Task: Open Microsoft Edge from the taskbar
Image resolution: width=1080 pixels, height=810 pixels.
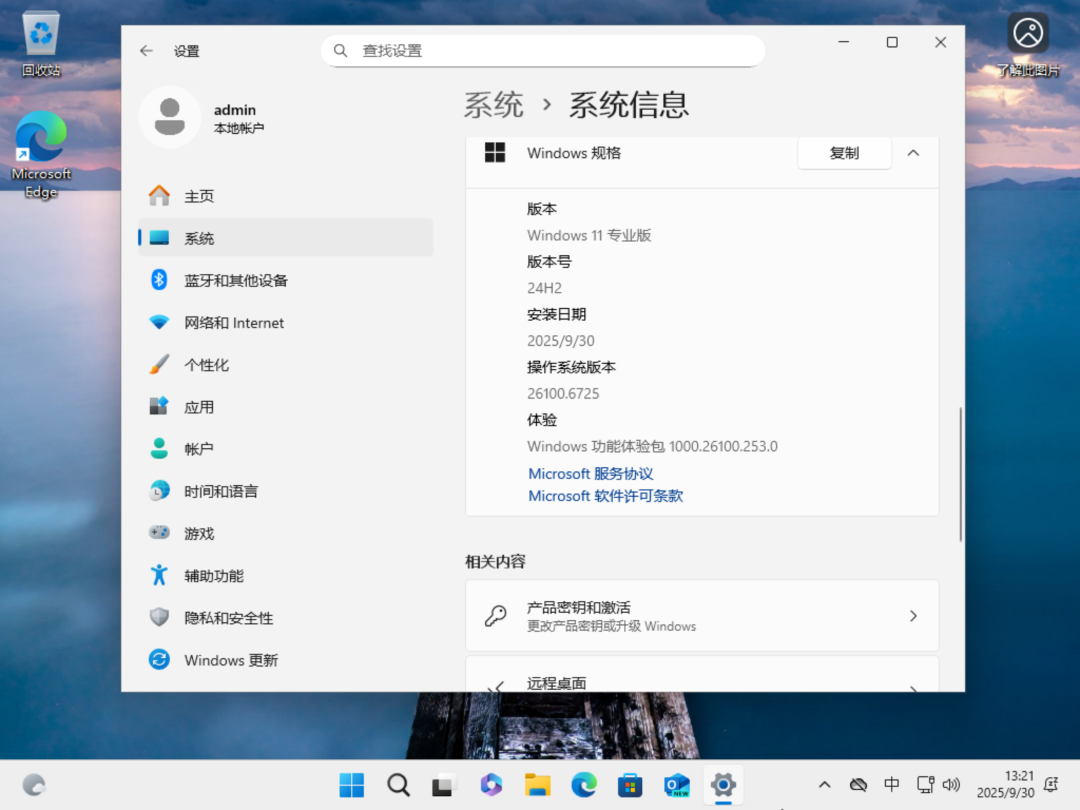Action: [584, 785]
